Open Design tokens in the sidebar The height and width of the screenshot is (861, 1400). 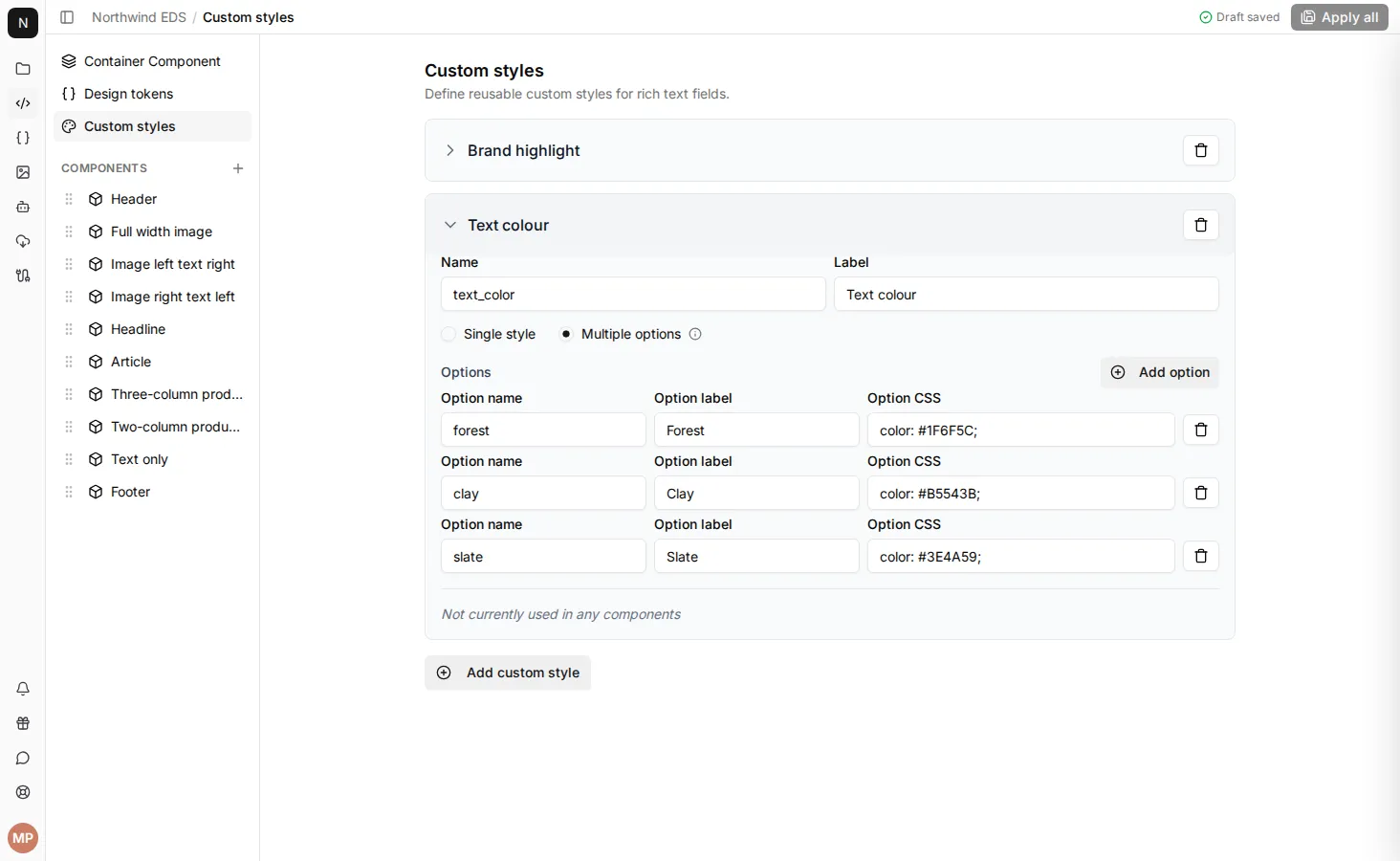tap(152, 94)
